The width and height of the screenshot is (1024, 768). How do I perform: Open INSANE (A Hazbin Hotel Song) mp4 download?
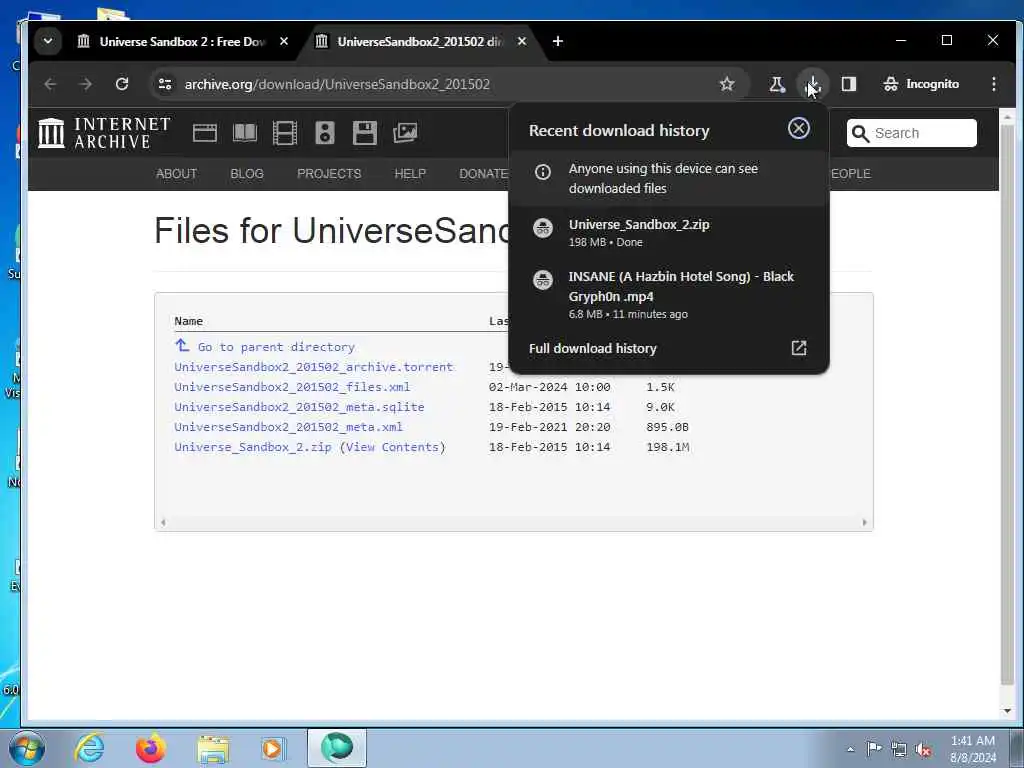click(669, 294)
